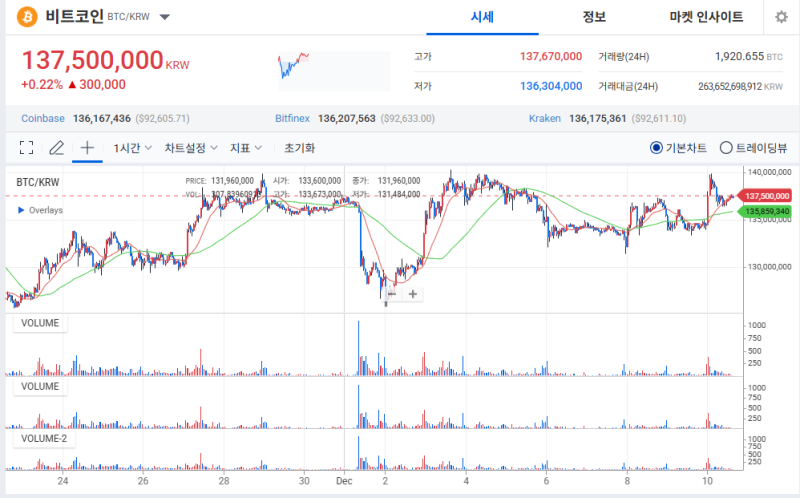800x498 pixels.
Task: Open the 지표 indicators dropdown
Action: pyautogui.click(x=246, y=148)
